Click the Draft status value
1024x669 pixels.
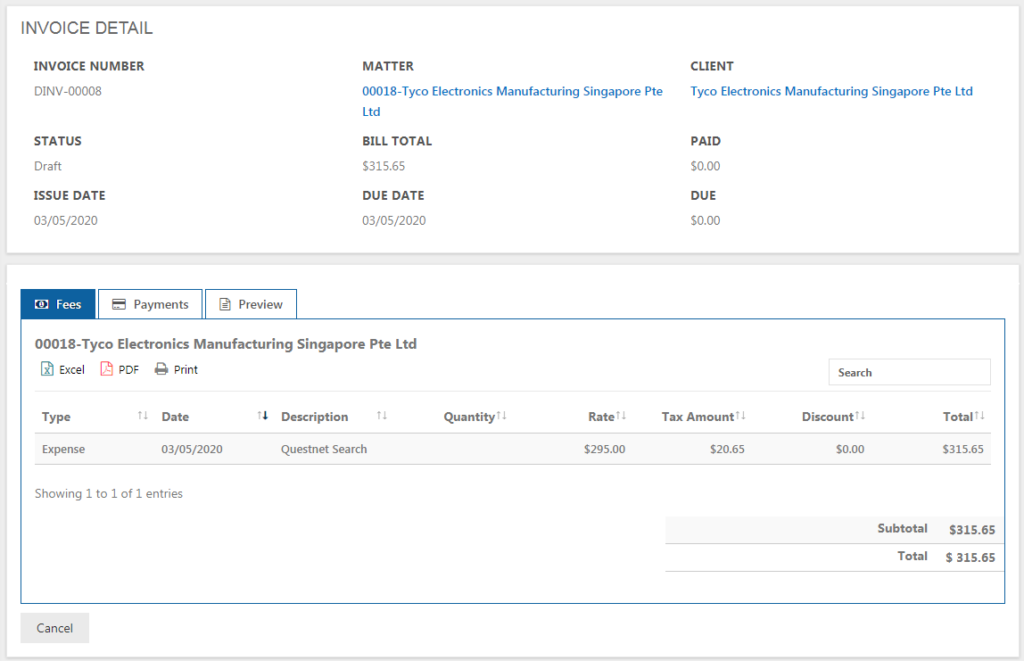(48, 166)
